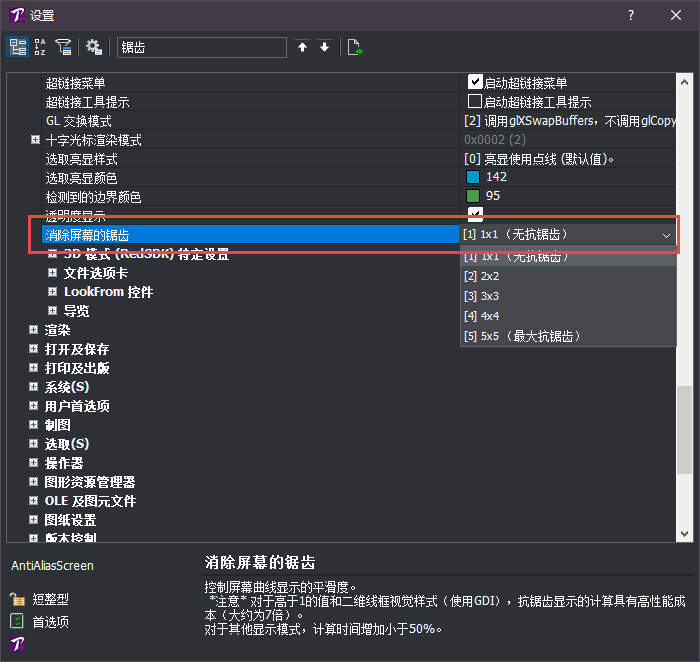Open the 消除屏幕的锯齿 dropdown arrow
This screenshot has height=662, width=700.
coord(667,234)
